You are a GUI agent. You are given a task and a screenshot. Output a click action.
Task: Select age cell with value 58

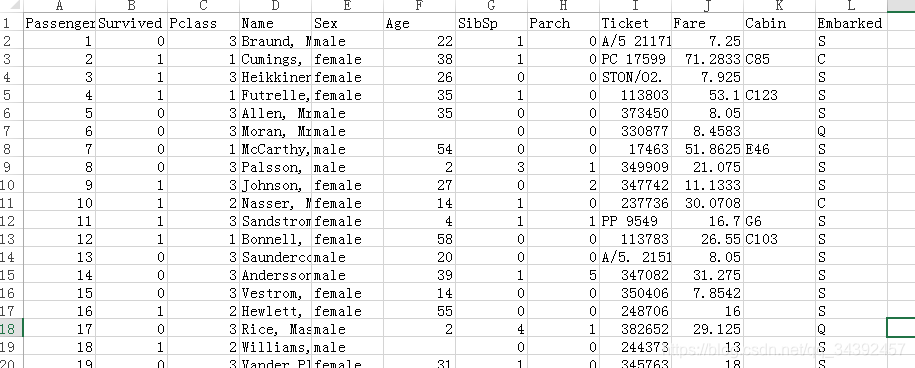(420, 239)
